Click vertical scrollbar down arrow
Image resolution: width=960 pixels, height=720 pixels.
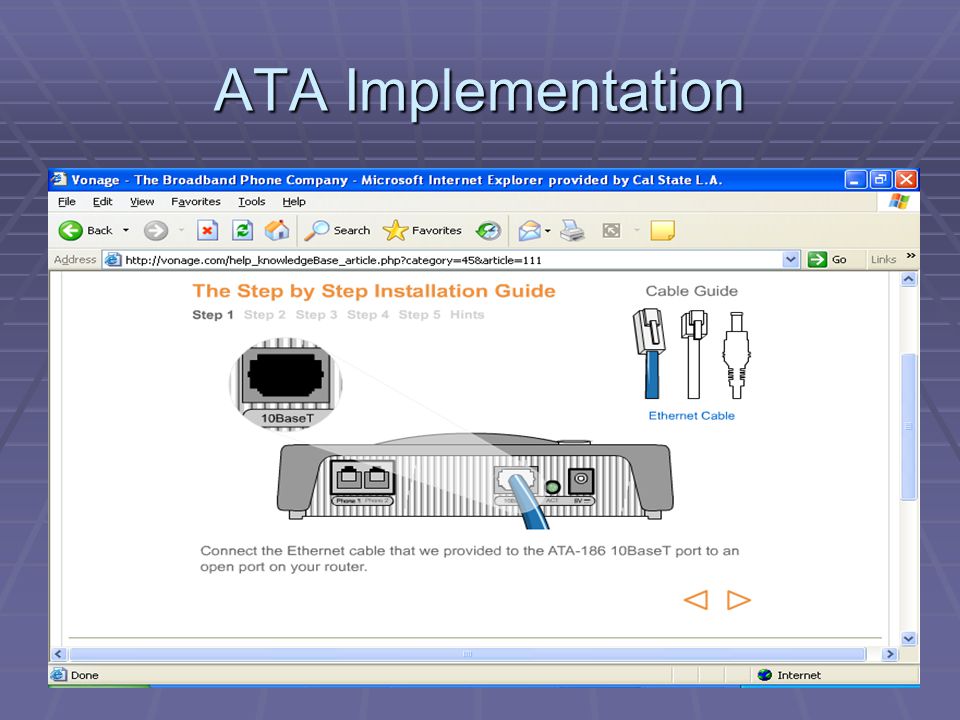coord(909,639)
